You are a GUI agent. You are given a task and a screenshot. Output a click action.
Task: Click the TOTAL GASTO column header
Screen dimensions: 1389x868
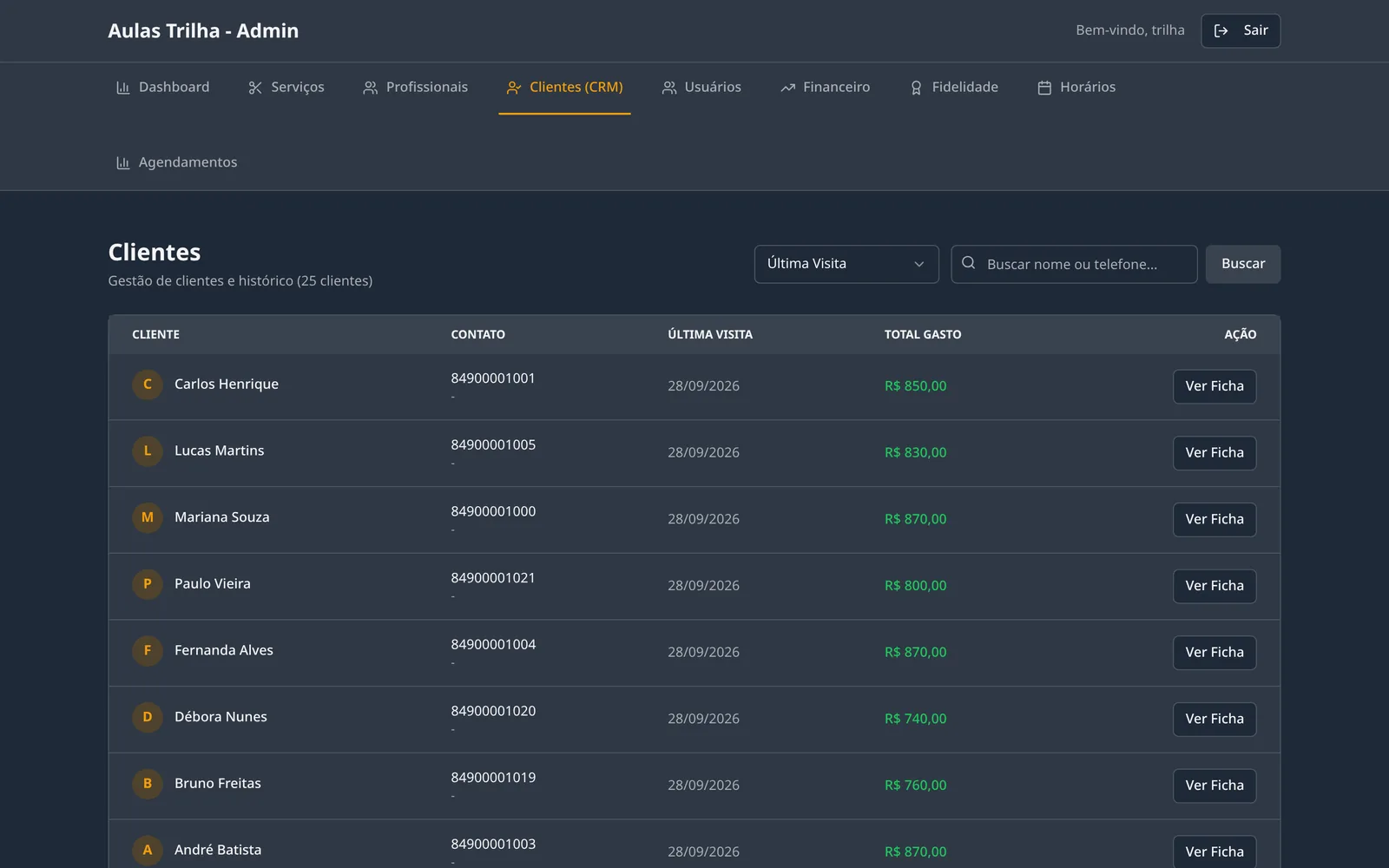point(923,334)
